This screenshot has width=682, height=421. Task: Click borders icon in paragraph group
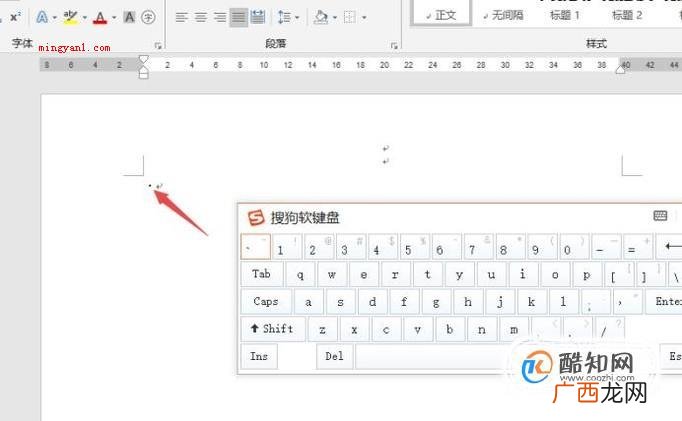[x=349, y=17]
